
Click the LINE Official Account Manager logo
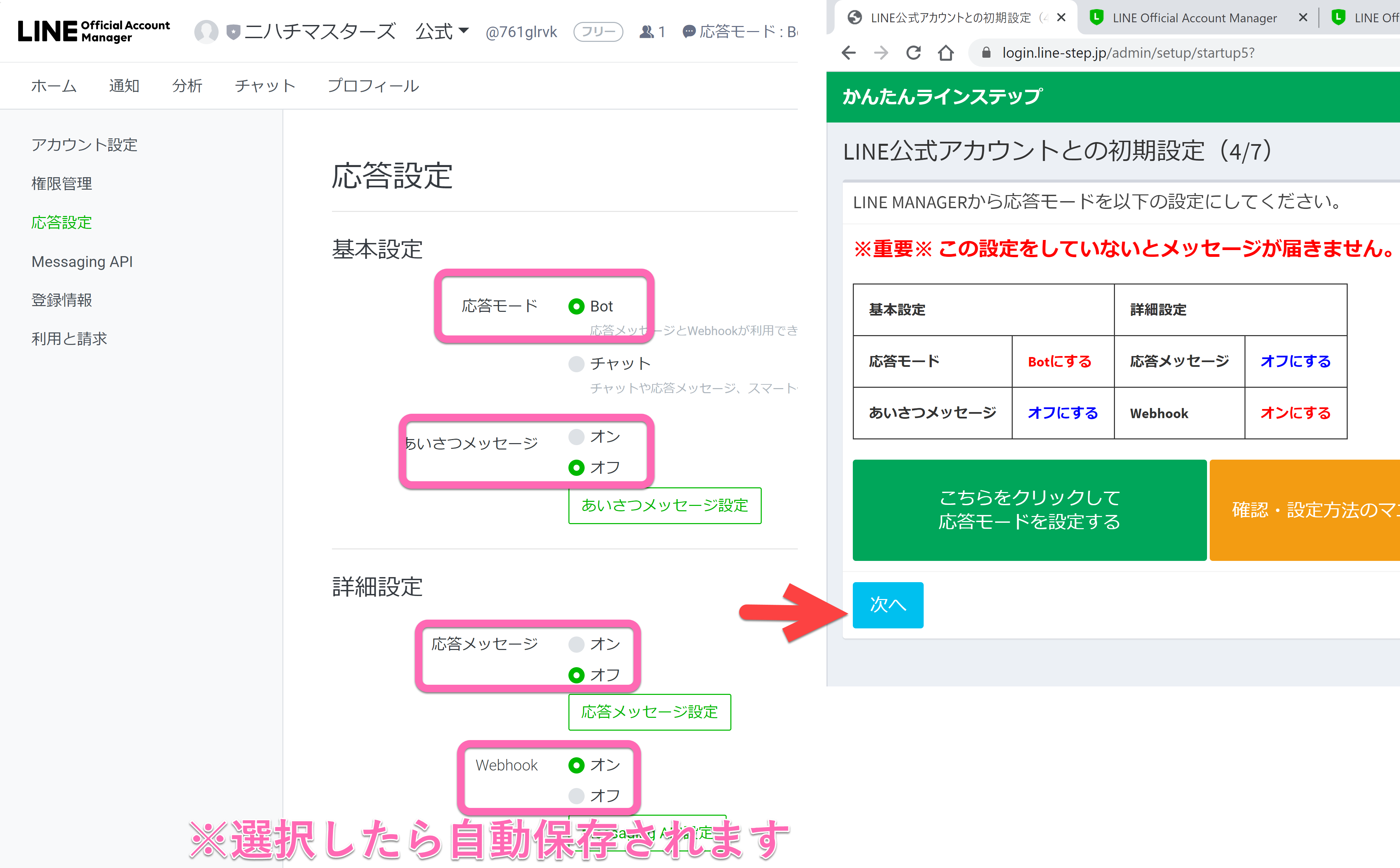pos(93,31)
